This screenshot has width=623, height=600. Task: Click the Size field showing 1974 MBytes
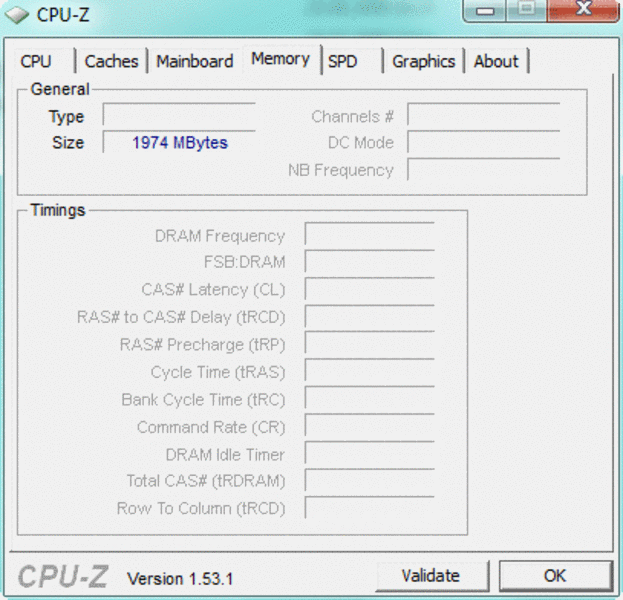pos(179,142)
